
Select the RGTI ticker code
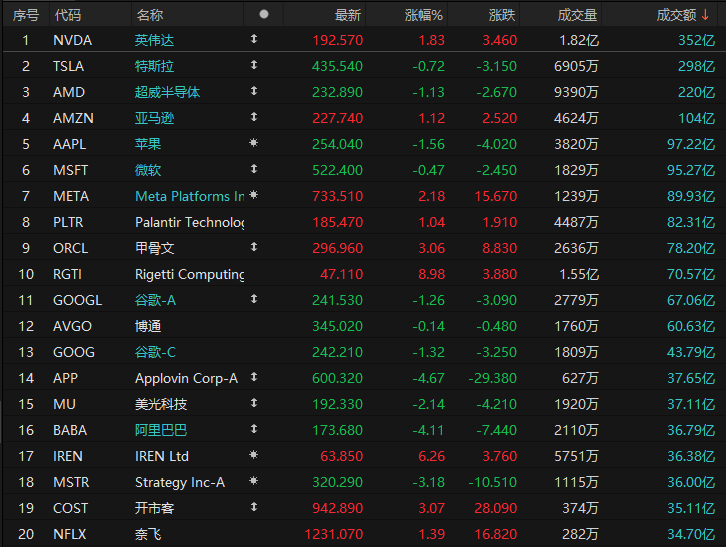pos(67,274)
